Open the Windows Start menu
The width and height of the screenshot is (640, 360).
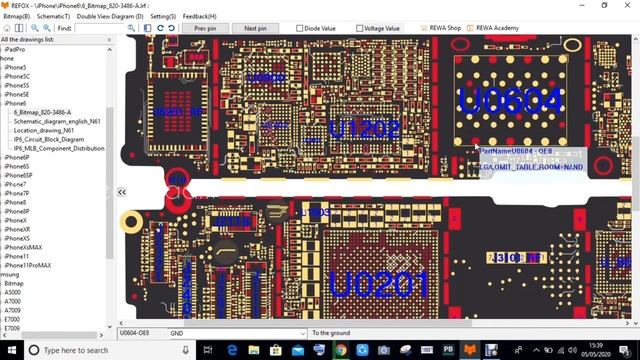(x=12, y=350)
